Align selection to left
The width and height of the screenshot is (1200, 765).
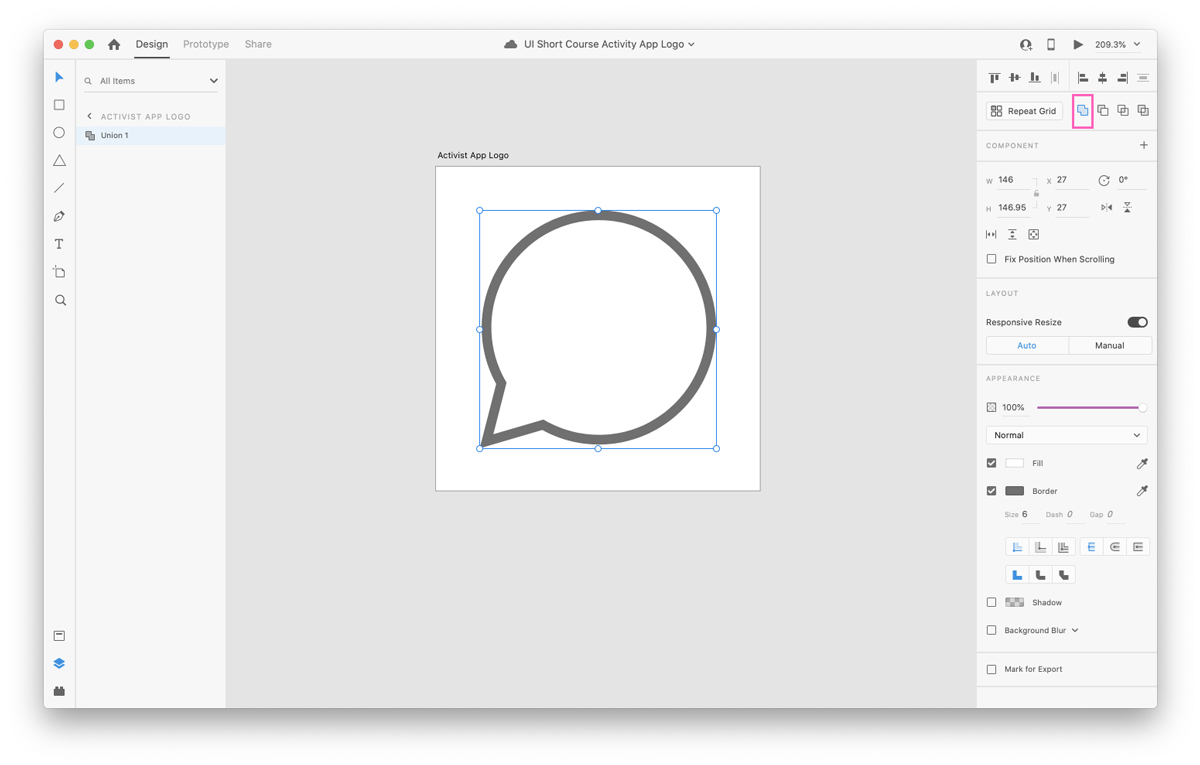[x=1083, y=78]
